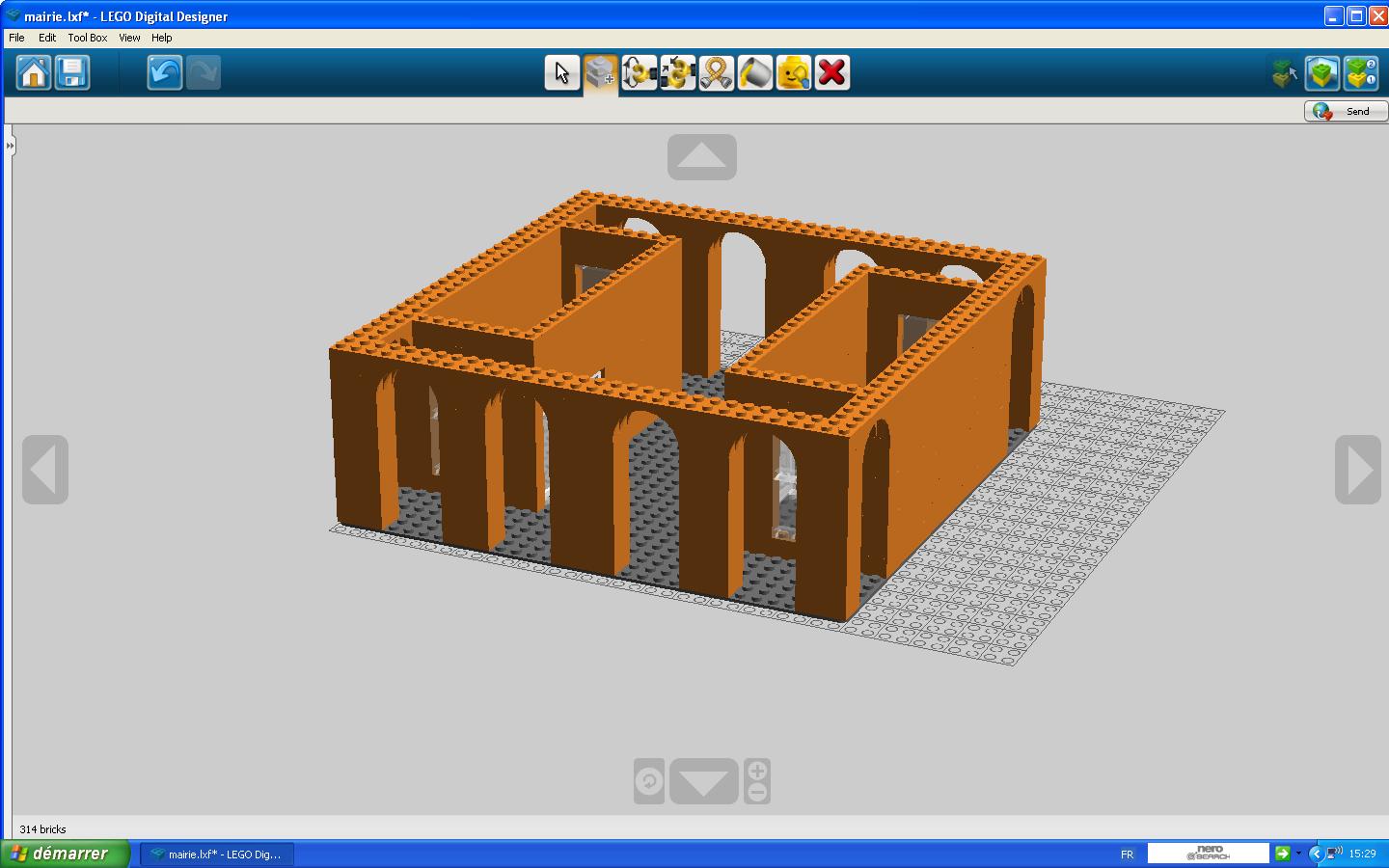Zoom in with the plus button

click(x=757, y=771)
